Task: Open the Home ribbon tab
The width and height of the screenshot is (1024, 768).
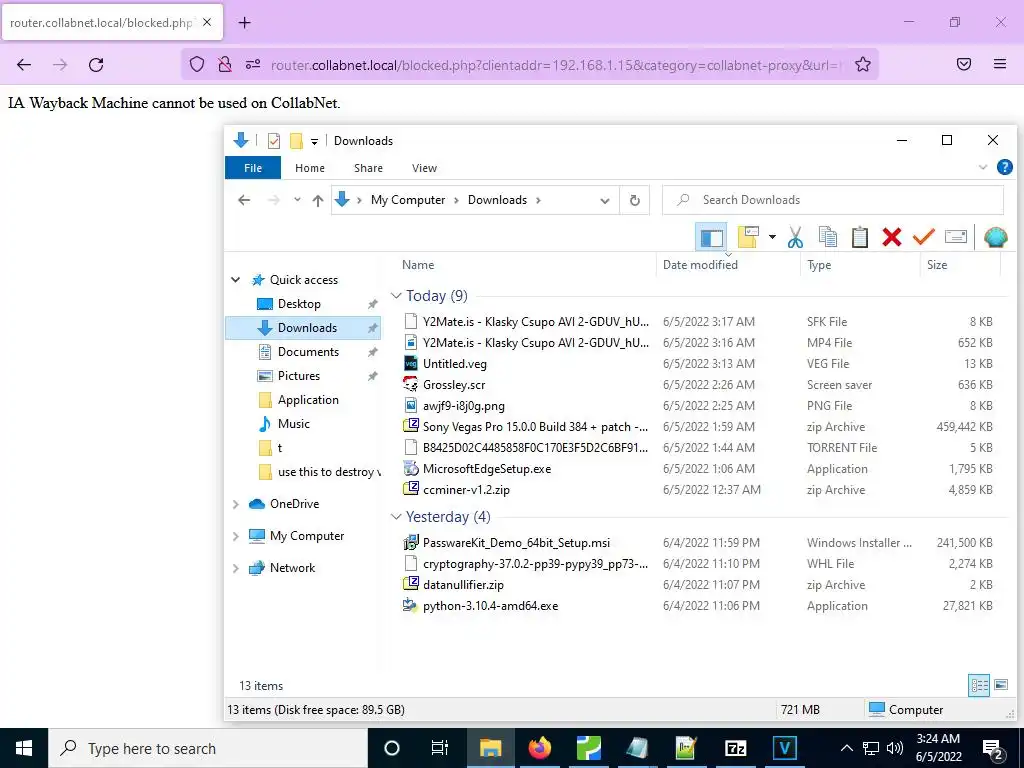Action: [310, 168]
